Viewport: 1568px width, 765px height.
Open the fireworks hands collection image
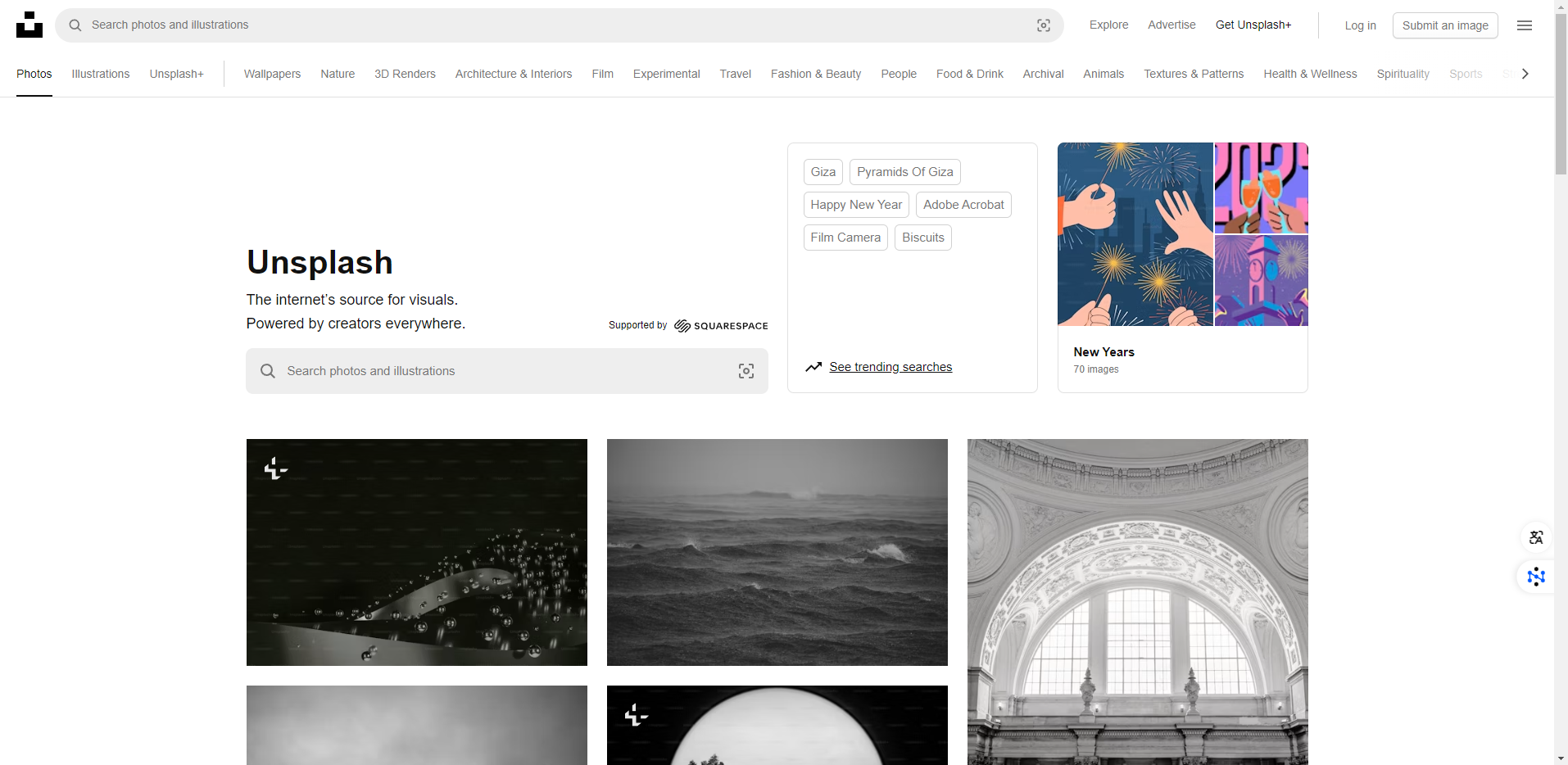tap(1135, 234)
